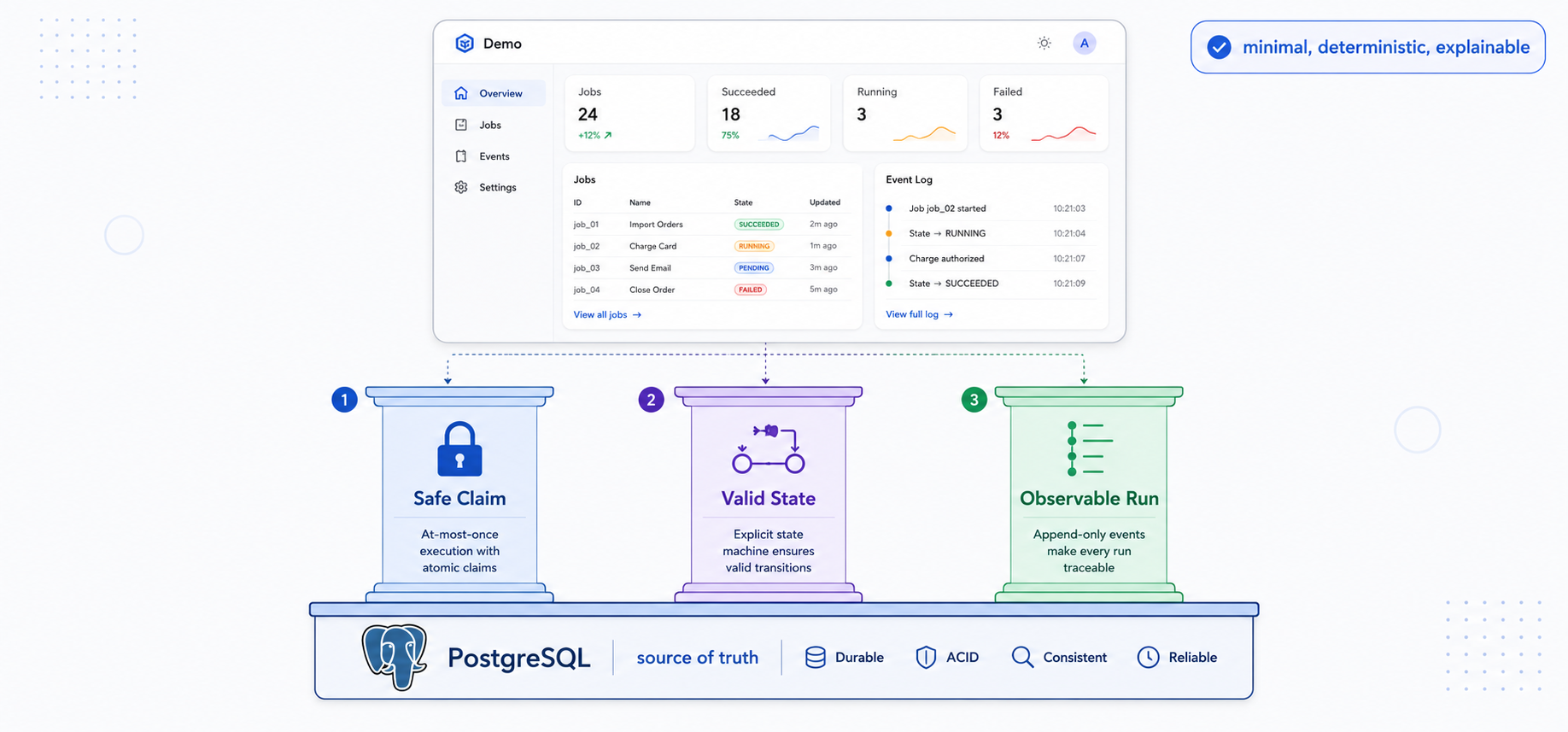Select the Jobs total count 24

coord(588,114)
